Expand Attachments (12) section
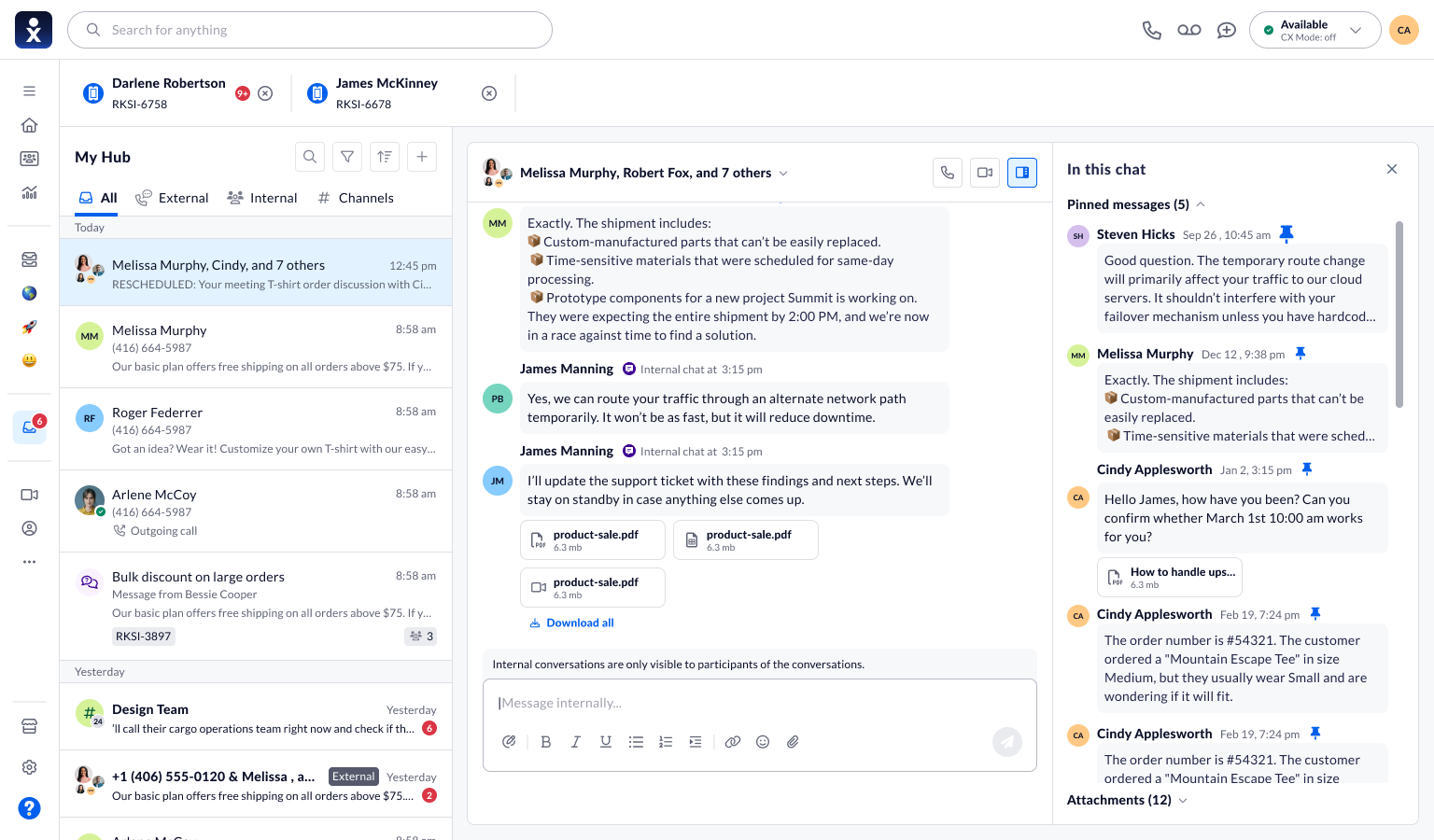1434x840 pixels. [x=1183, y=801]
